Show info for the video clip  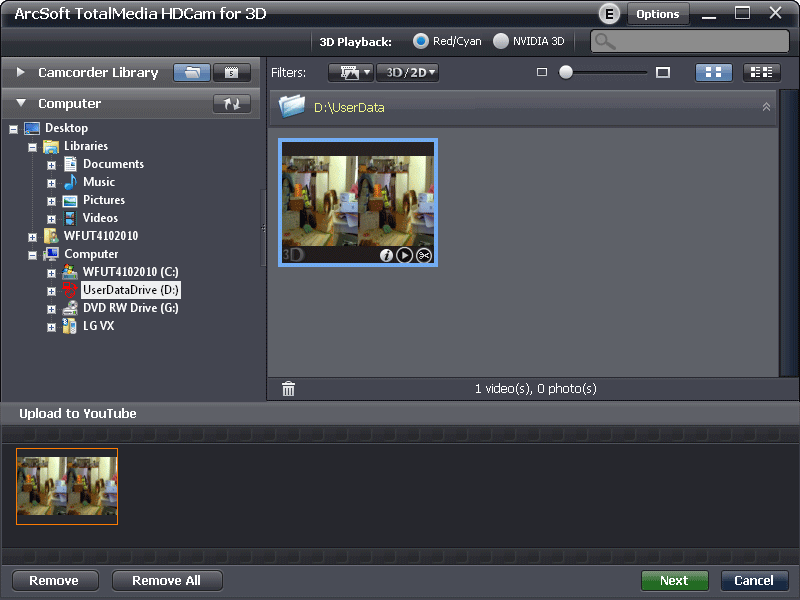tap(386, 255)
